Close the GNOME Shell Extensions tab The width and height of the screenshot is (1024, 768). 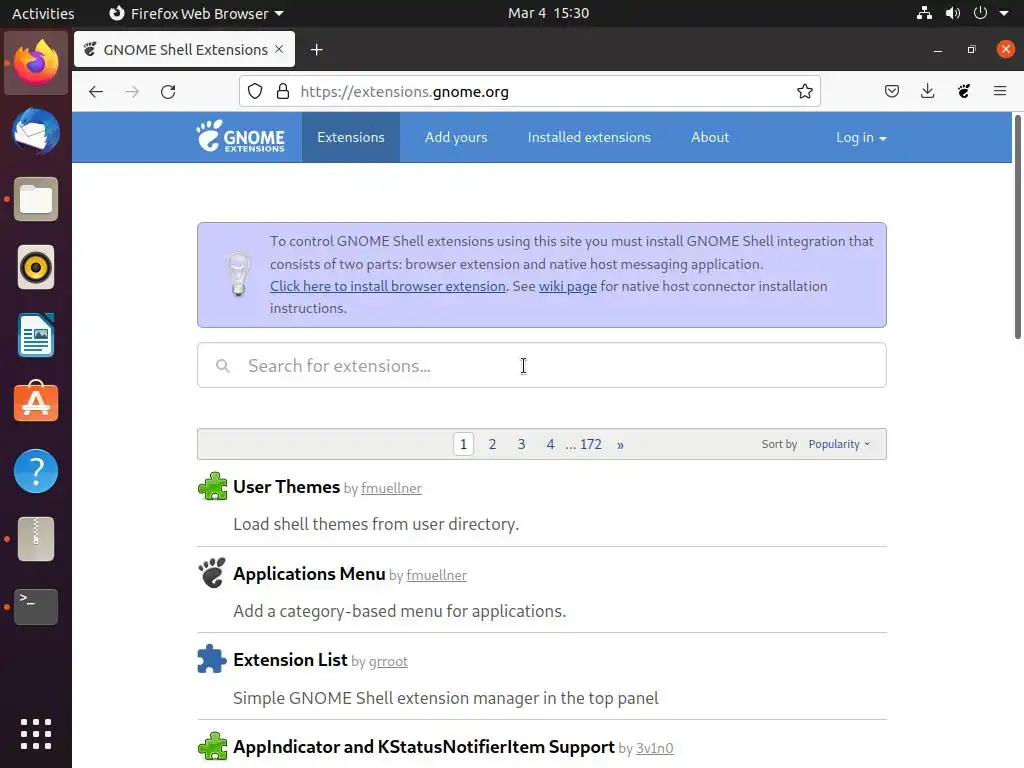point(280,49)
